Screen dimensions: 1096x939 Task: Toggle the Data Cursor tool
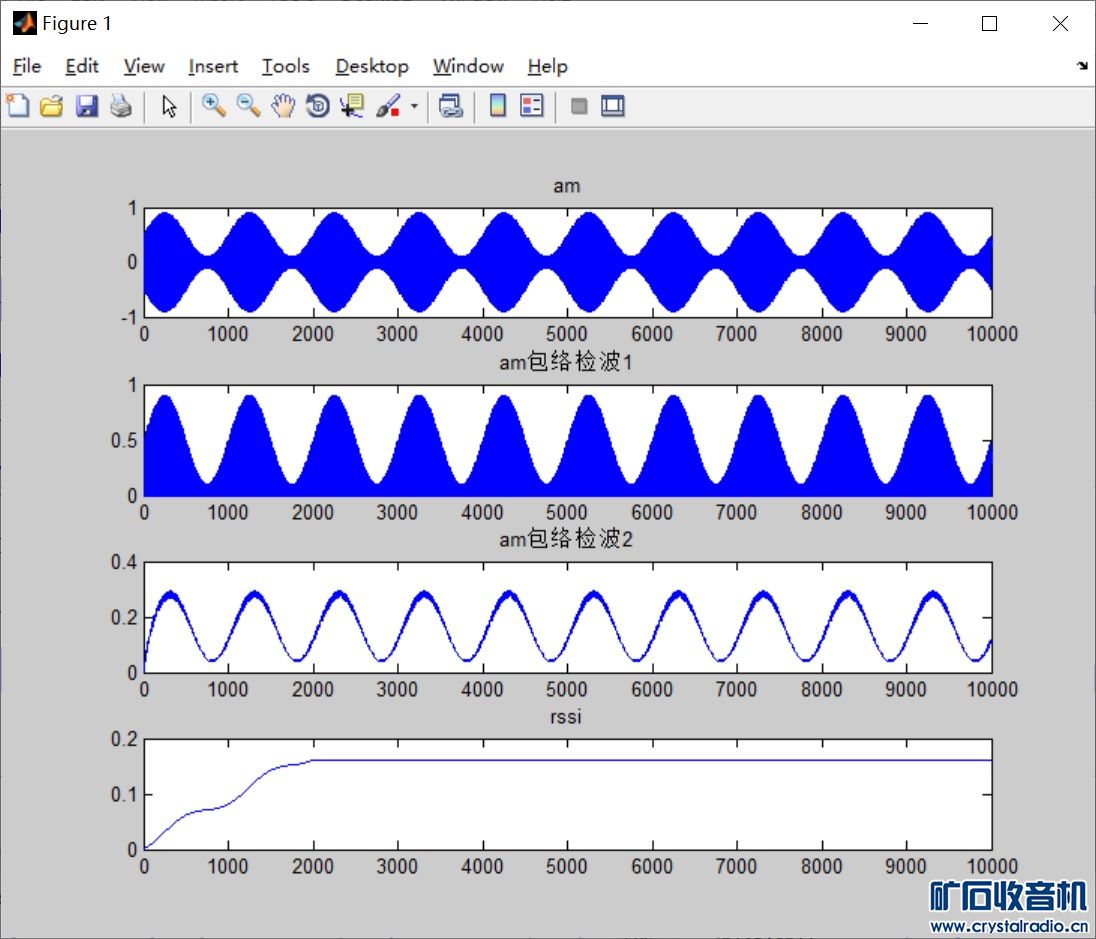pyautogui.click(x=352, y=106)
